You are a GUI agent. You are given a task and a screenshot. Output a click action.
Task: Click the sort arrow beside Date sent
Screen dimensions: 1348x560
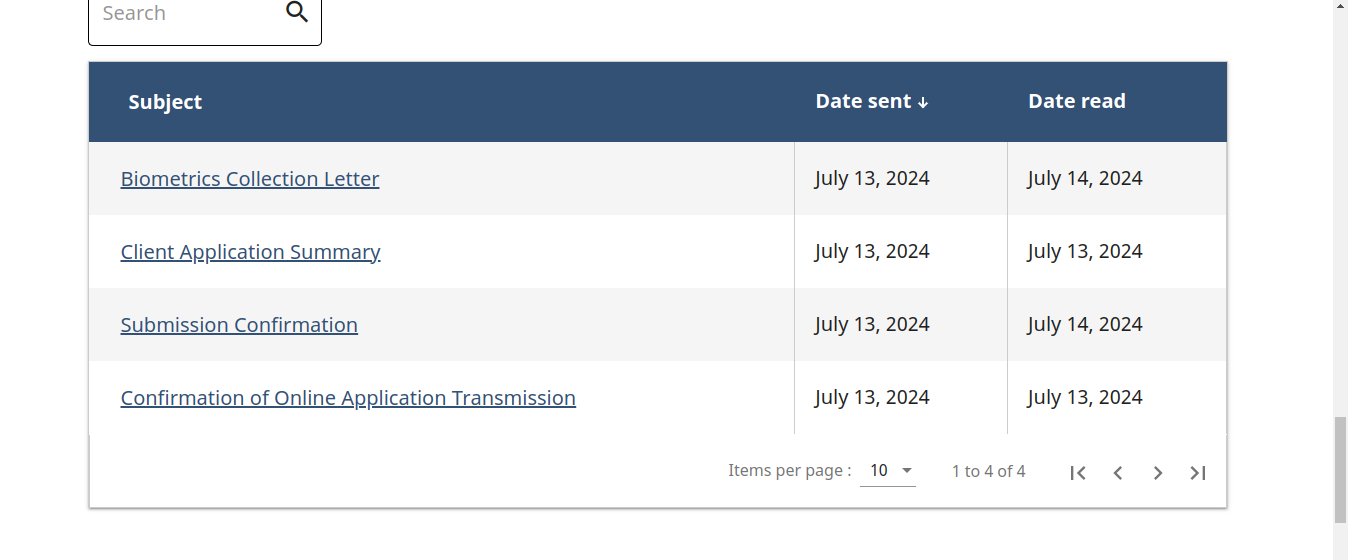pos(923,103)
